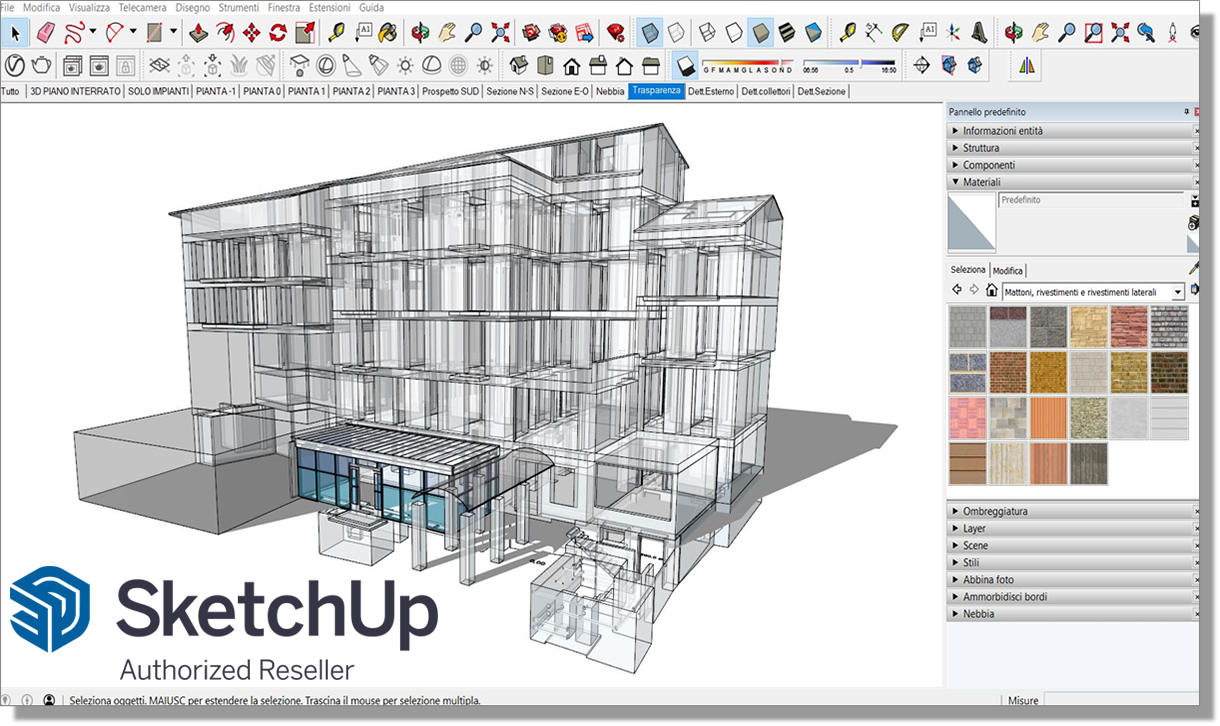Switch to the Dett.Esterno scene tab
The height and width of the screenshot is (726, 1220).
point(711,91)
